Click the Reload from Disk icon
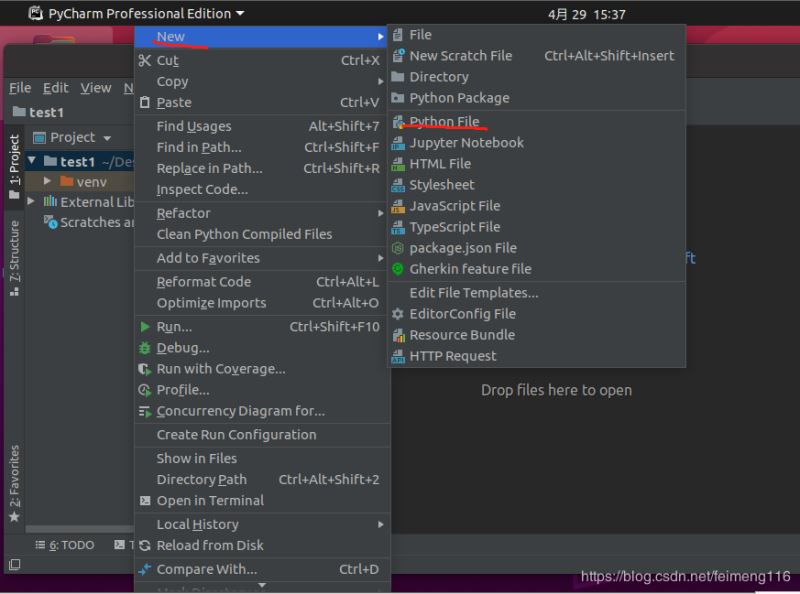The image size is (800, 594). point(145,546)
